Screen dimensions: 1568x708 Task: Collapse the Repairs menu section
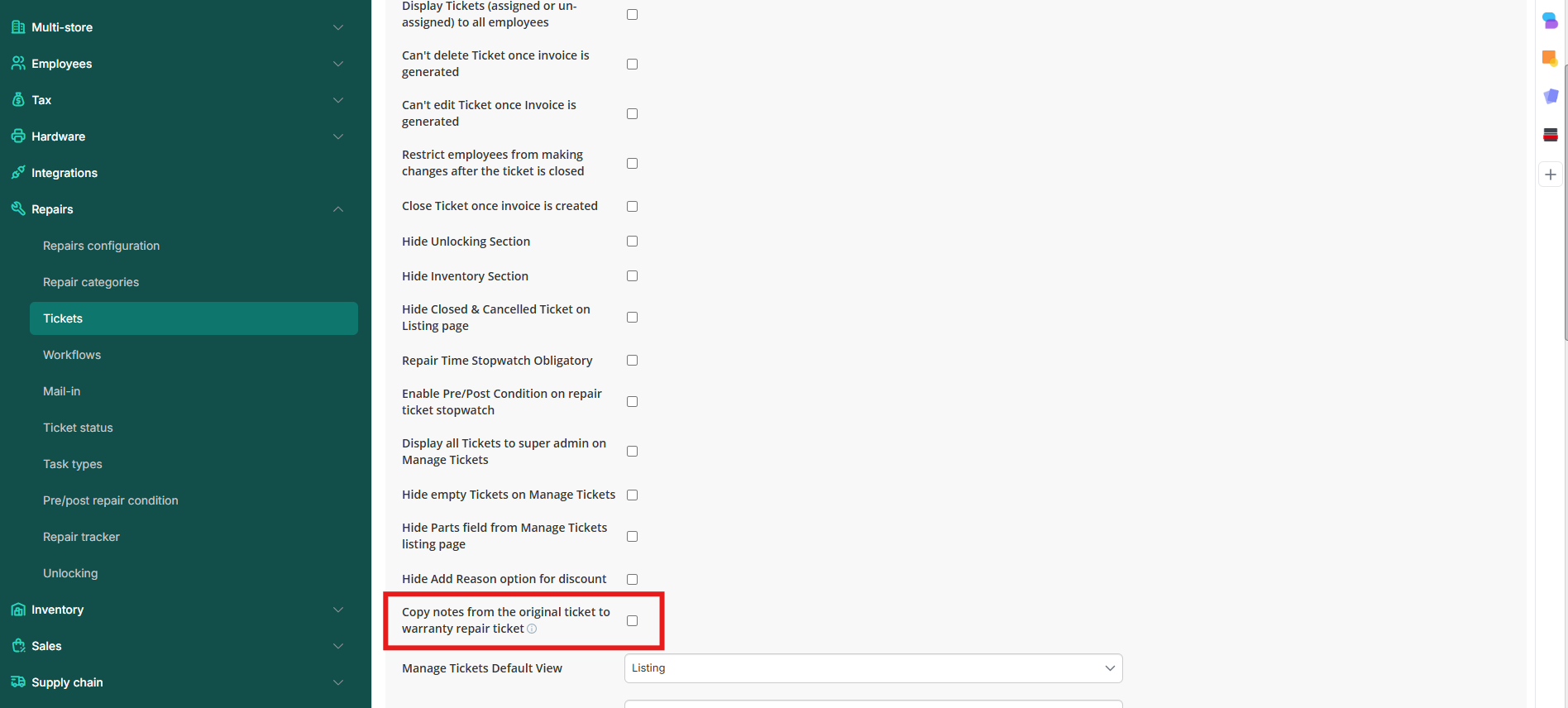pos(338,209)
